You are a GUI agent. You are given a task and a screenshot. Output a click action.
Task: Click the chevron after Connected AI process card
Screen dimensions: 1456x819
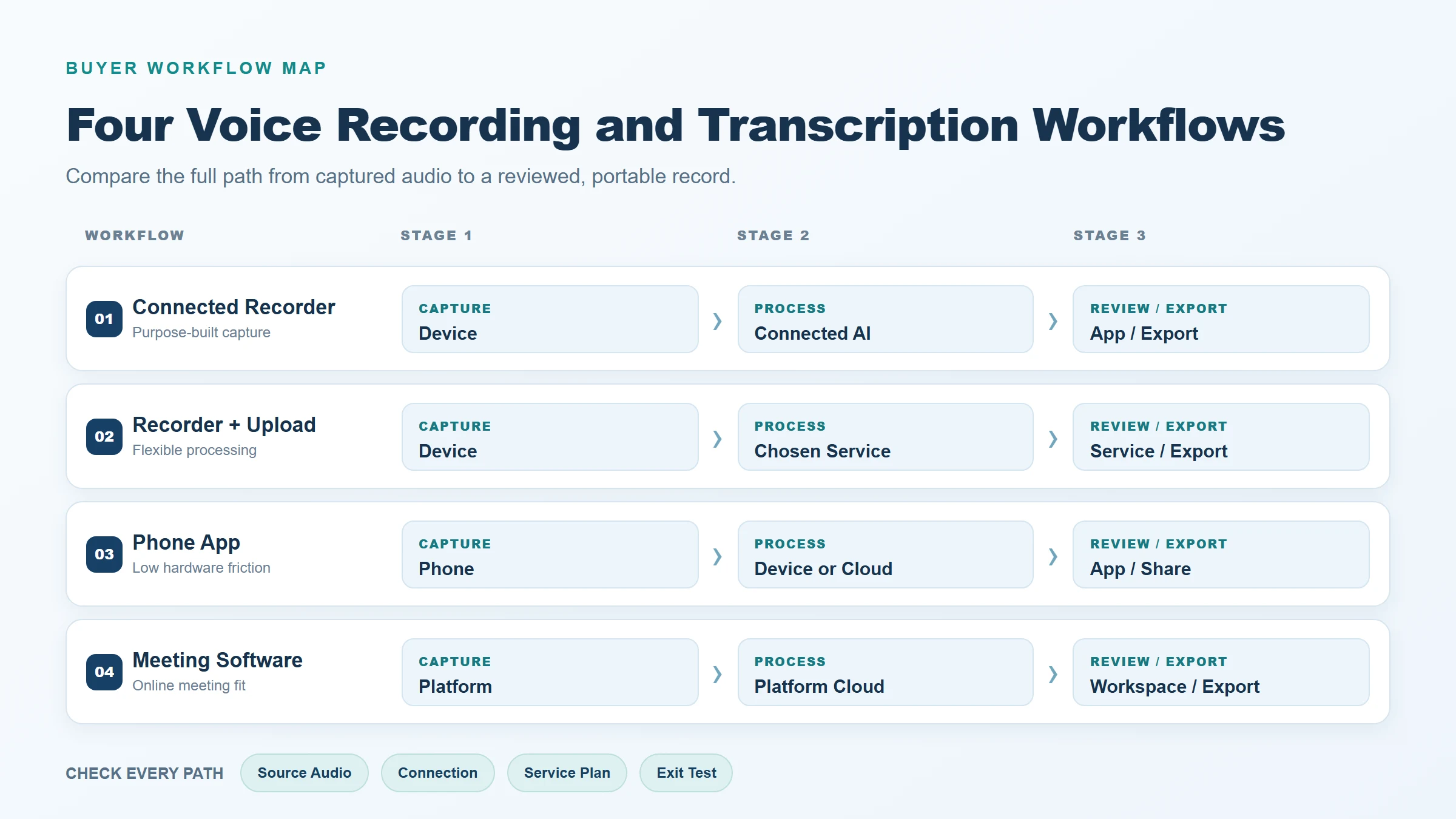click(1053, 321)
